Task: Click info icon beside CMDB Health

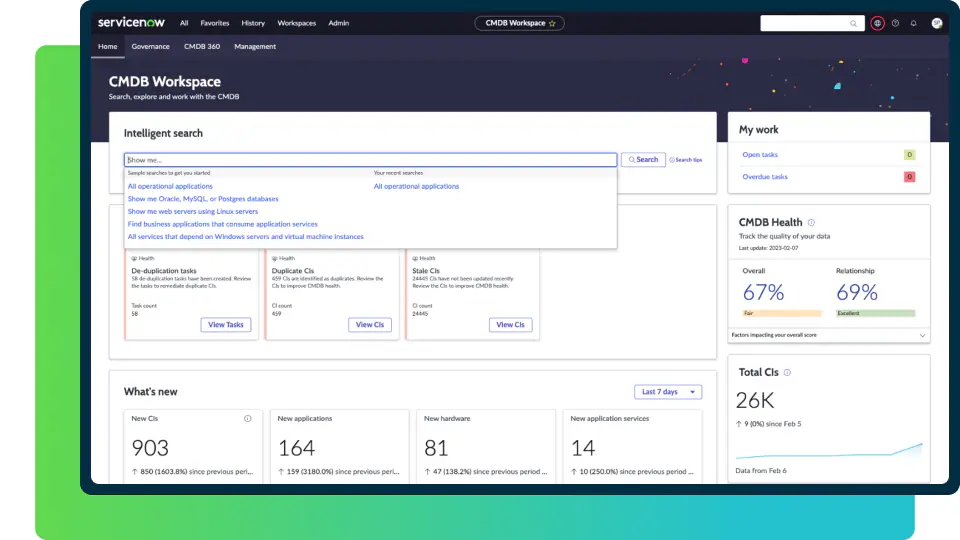Action: [811, 222]
